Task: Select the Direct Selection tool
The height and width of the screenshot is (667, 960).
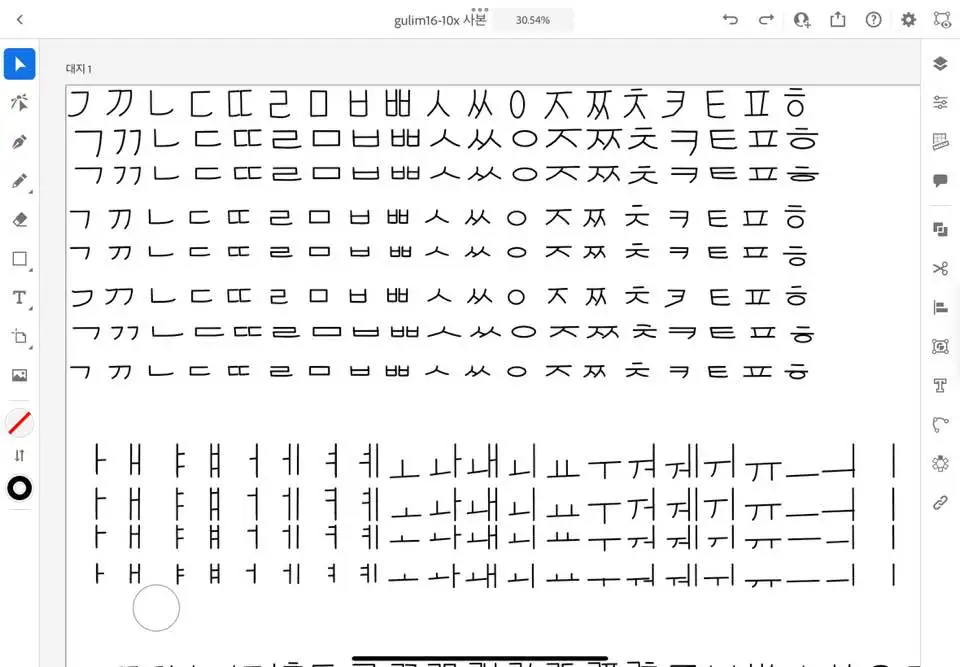Action: coord(19,102)
